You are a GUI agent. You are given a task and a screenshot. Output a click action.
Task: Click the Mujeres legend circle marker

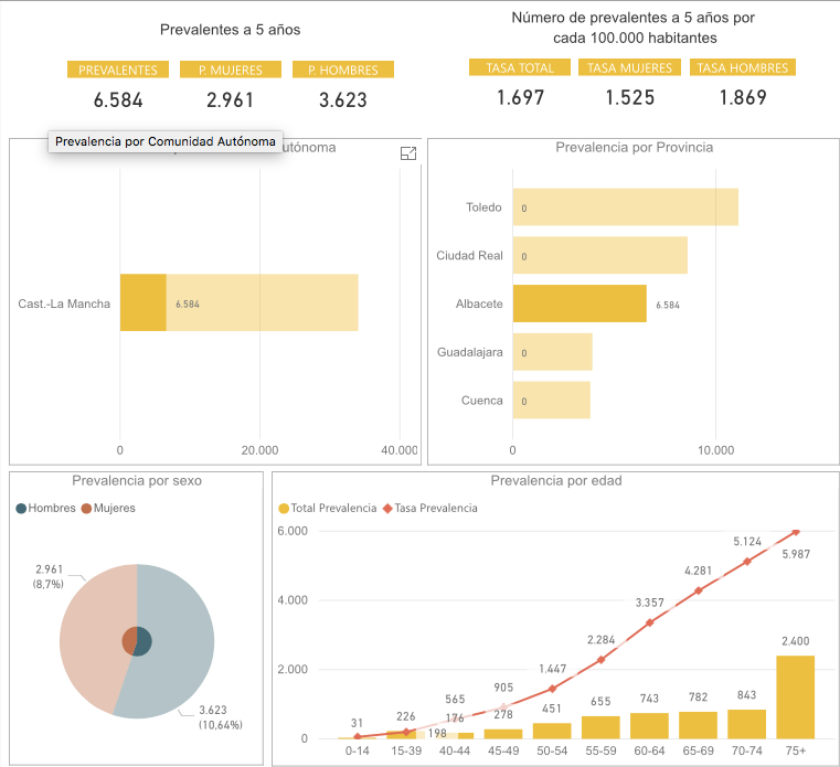tap(87, 508)
